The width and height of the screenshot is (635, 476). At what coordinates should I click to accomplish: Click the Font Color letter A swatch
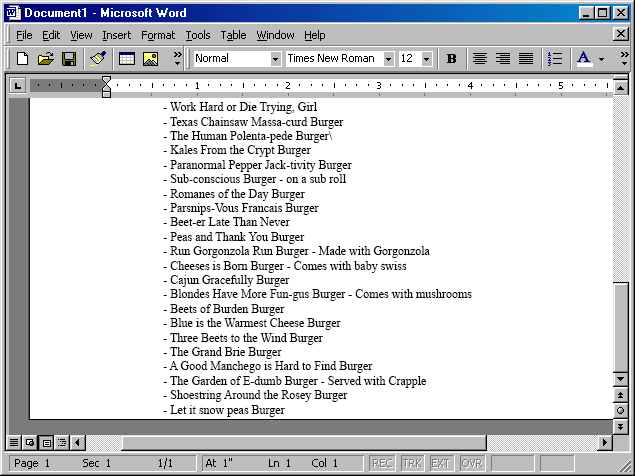[x=584, y=59]
